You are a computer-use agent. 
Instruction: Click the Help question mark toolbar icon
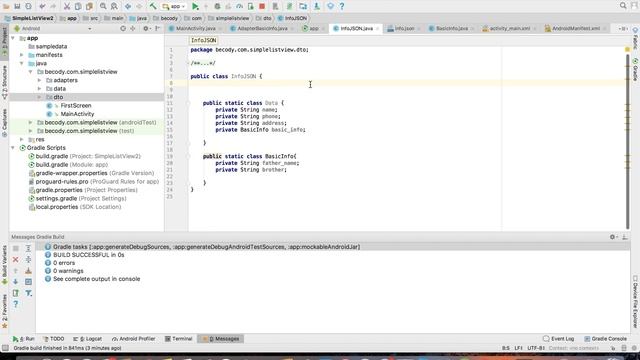point(342,6)
